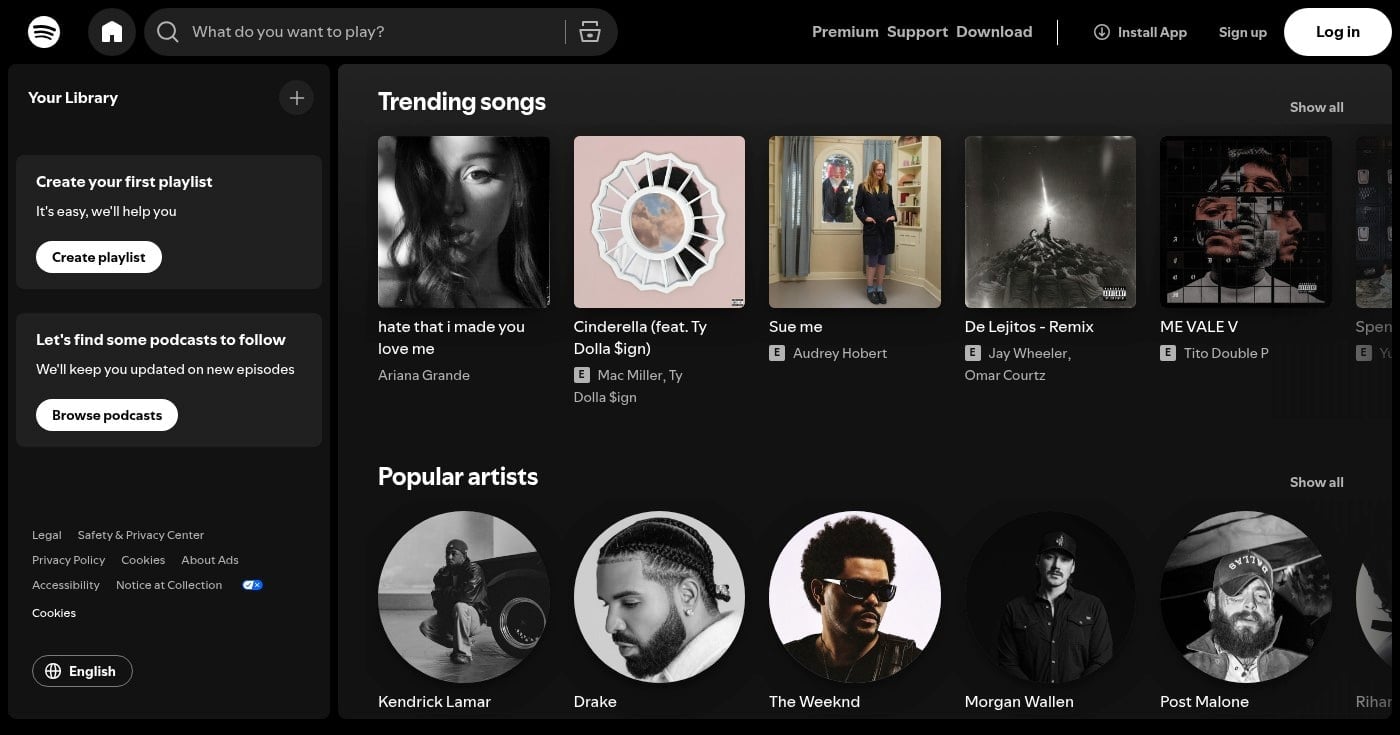Viewport: 1400px width, 735px height.
Task: Open Notice at Collection link
Action: point(169,585)
